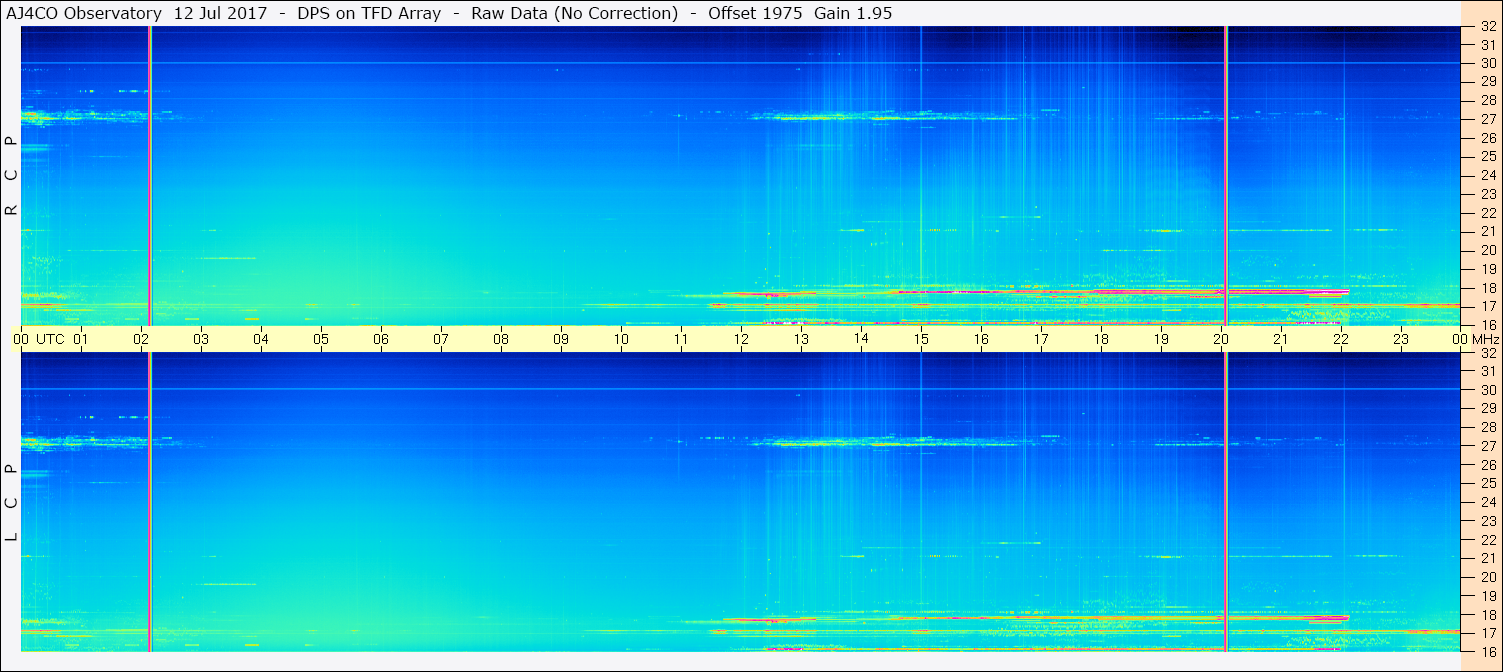1503x672 pixels.
Task: Click the "R C P" polarization label
Action: click(11, 176)
